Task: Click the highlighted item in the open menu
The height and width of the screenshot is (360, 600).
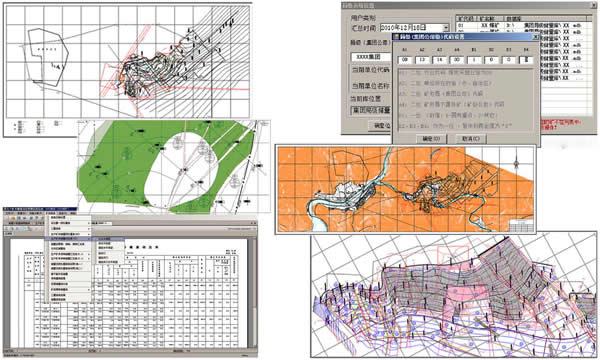Action: 69,238
